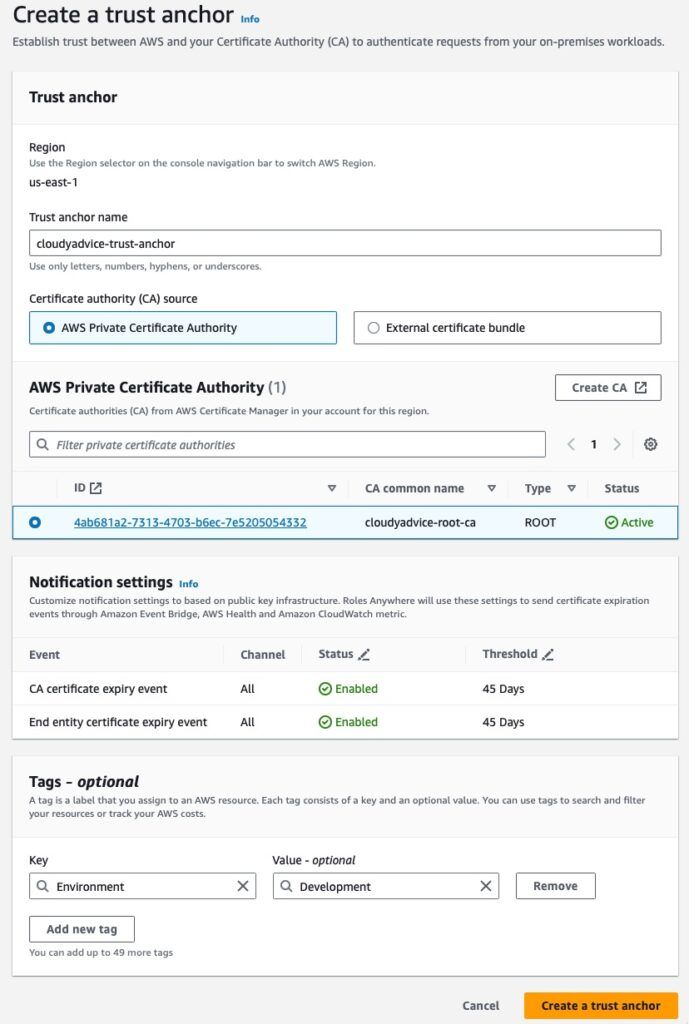The width and height of the screenshot is (689, 1024).
Task: Clear the Development value with X icon
Action: (486, 886)
